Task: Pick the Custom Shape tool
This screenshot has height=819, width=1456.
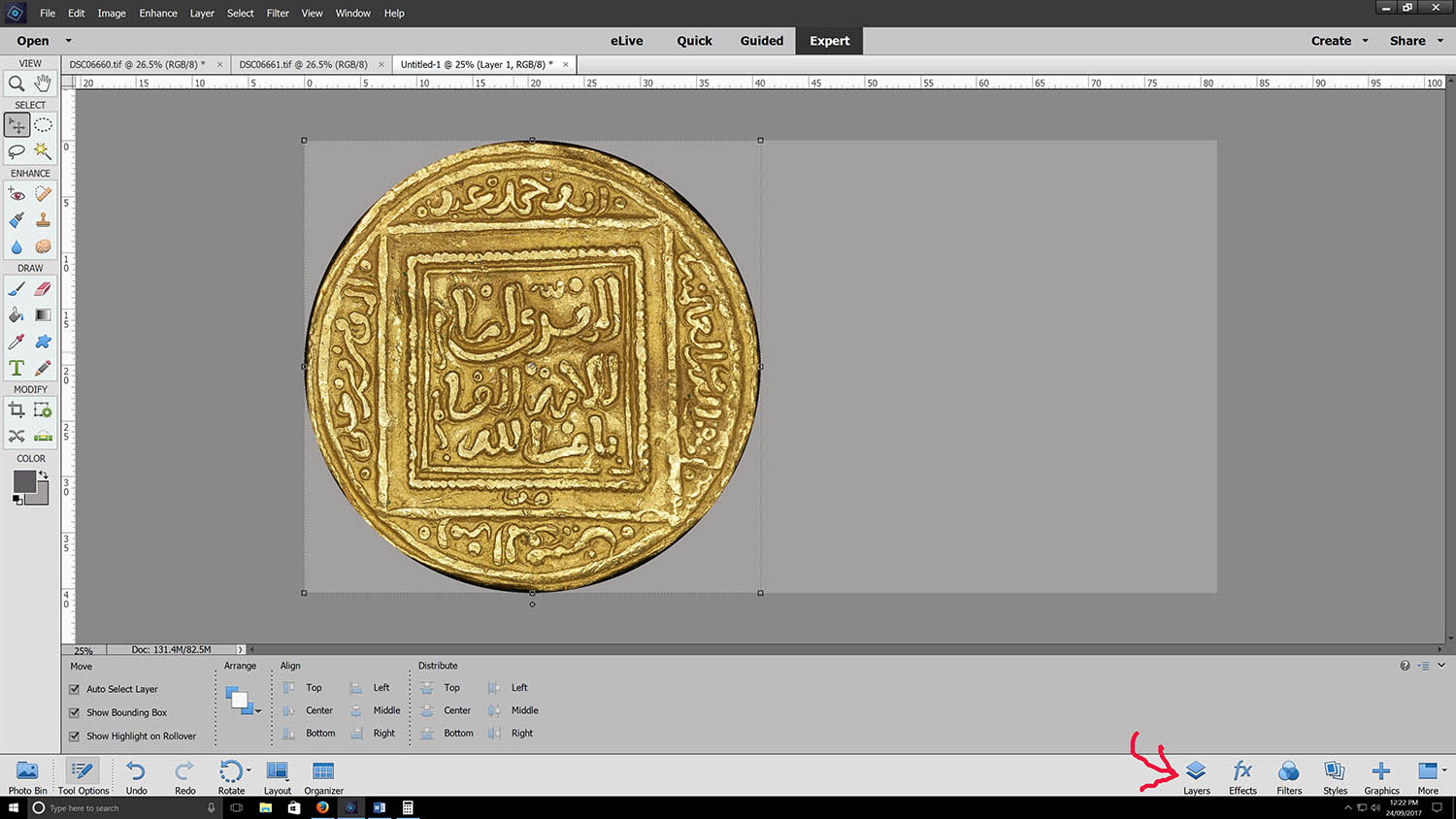Action: 43,342
